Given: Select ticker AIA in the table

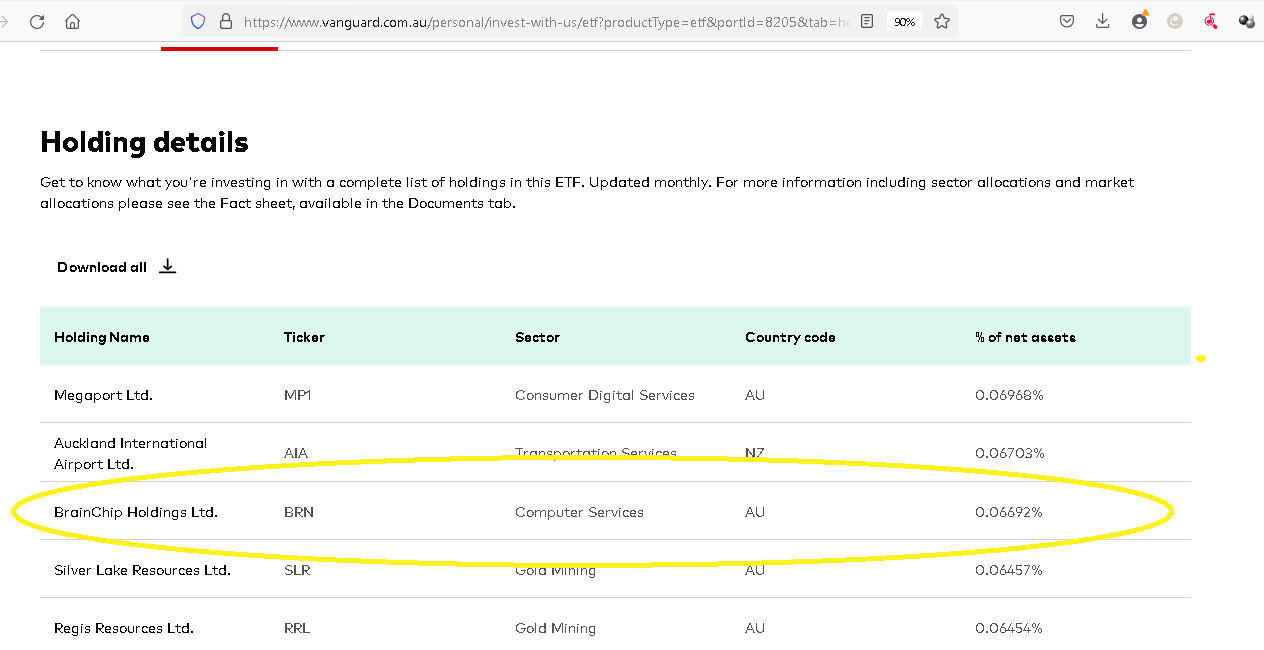Looking at the screenshot, I should (x=296, y=453).
